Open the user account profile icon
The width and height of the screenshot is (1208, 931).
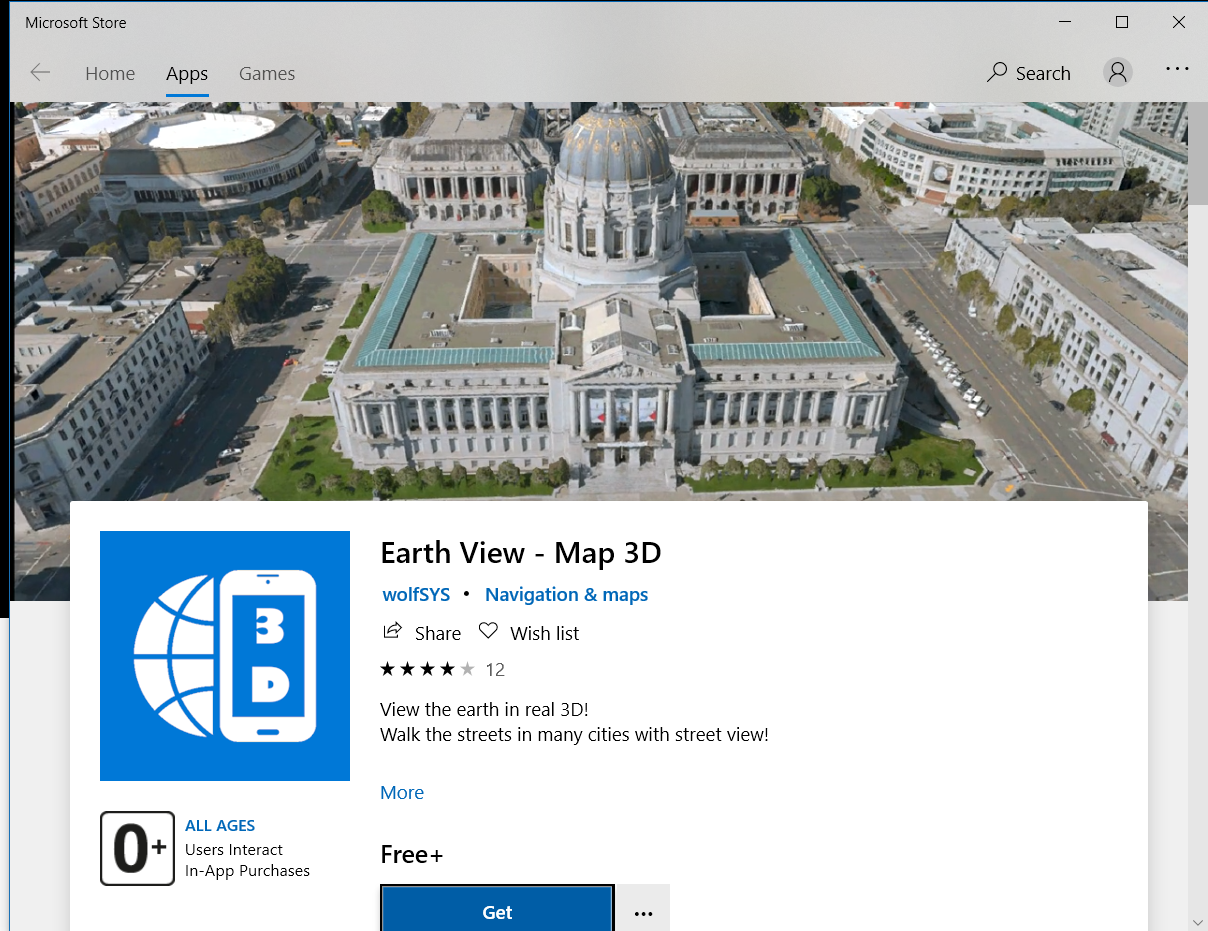point(1117,72)
